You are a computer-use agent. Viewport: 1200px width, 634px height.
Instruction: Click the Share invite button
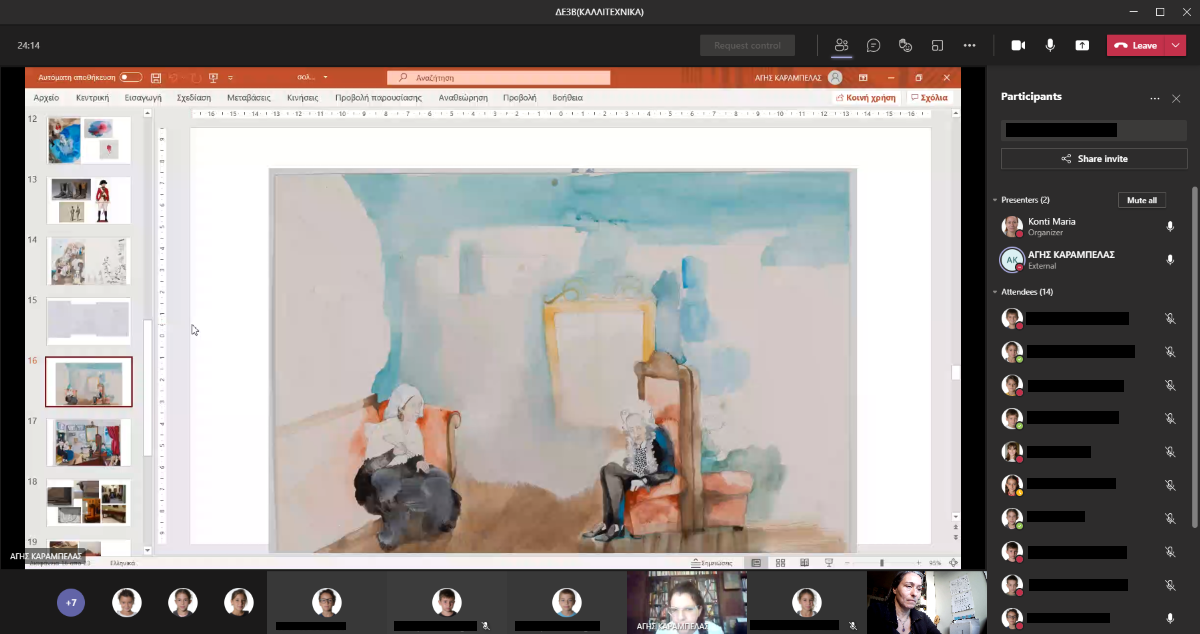pyautogui.click(x=1094, y=159)
